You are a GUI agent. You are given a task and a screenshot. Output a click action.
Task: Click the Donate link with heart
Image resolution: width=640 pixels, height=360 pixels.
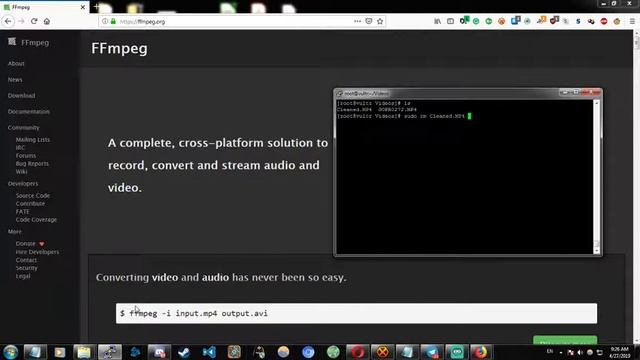tap(30, 244)
